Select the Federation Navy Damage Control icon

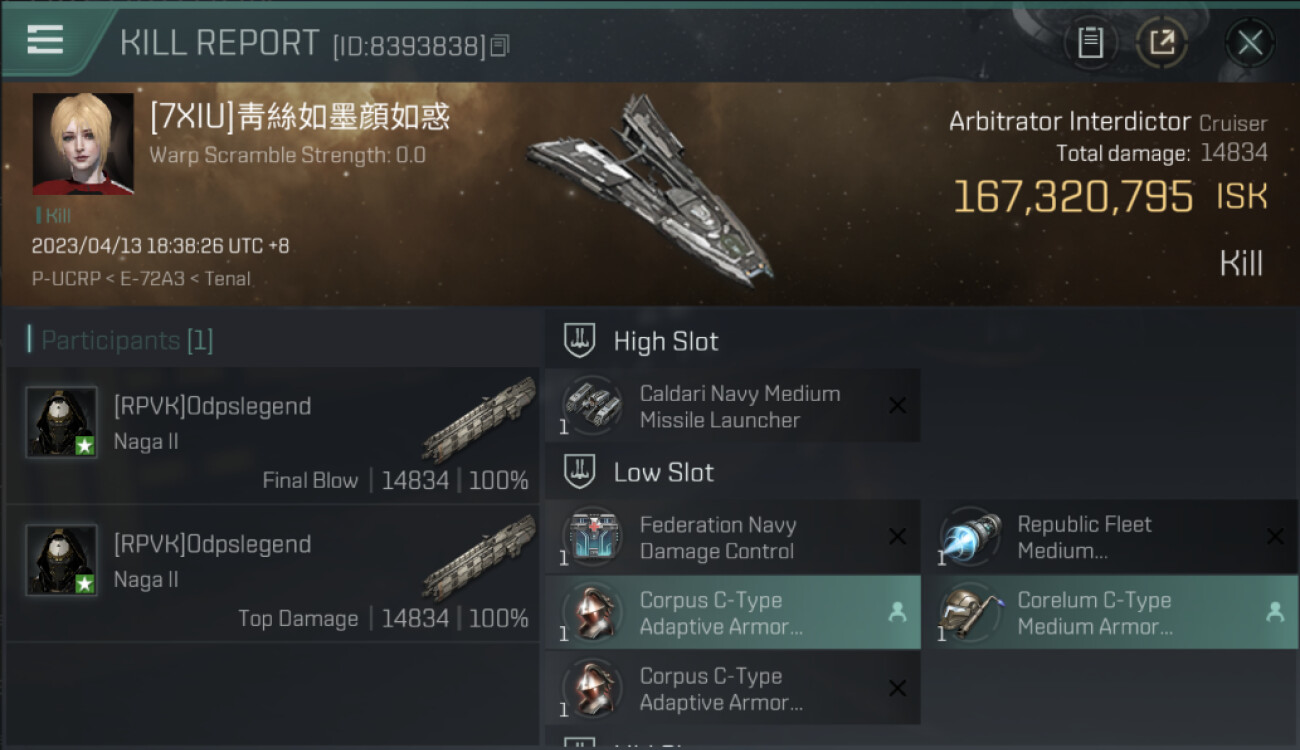pyautogui.click(x=590, y=537)
